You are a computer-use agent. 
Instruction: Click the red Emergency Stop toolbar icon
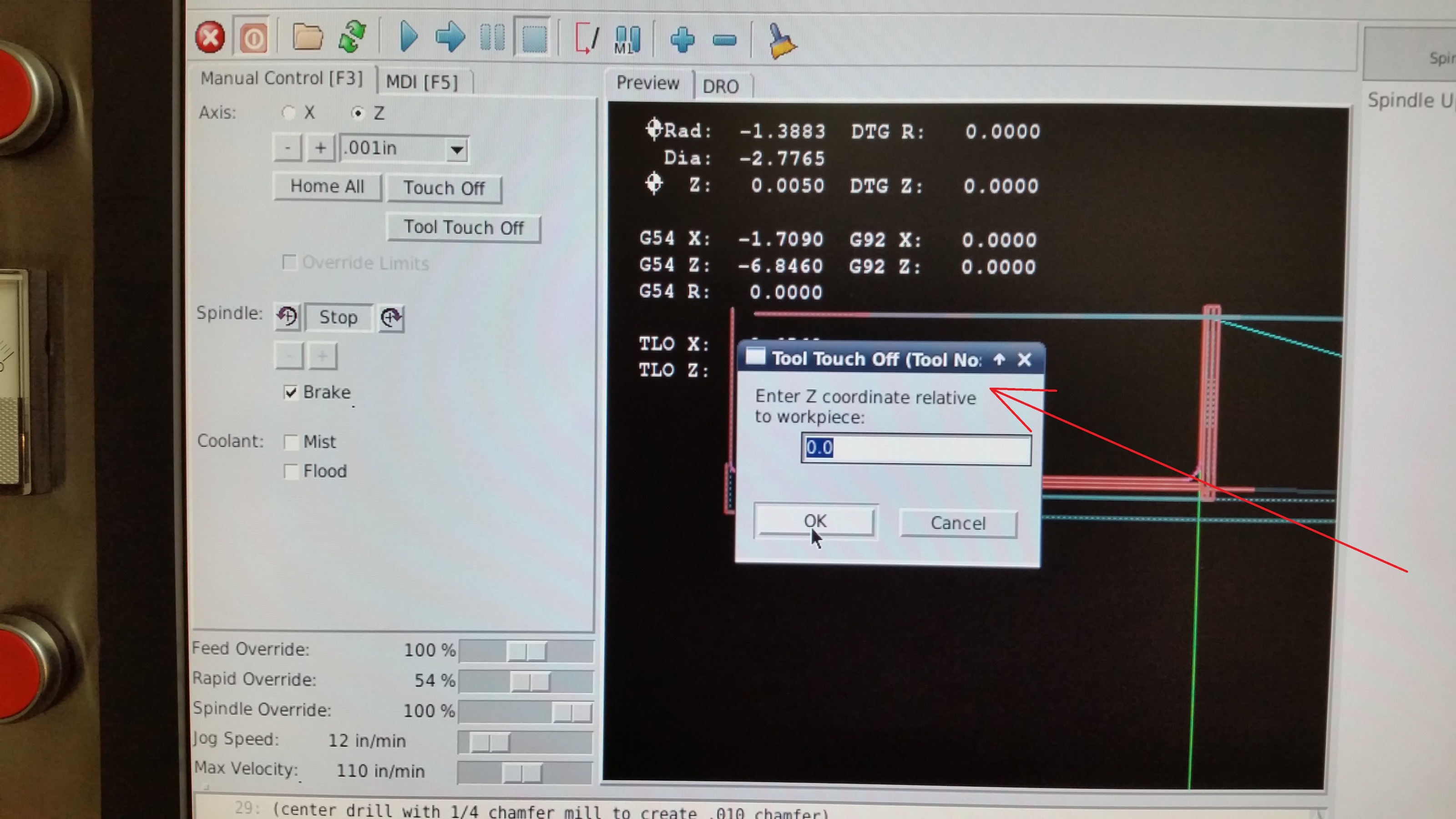click(210, 38)
